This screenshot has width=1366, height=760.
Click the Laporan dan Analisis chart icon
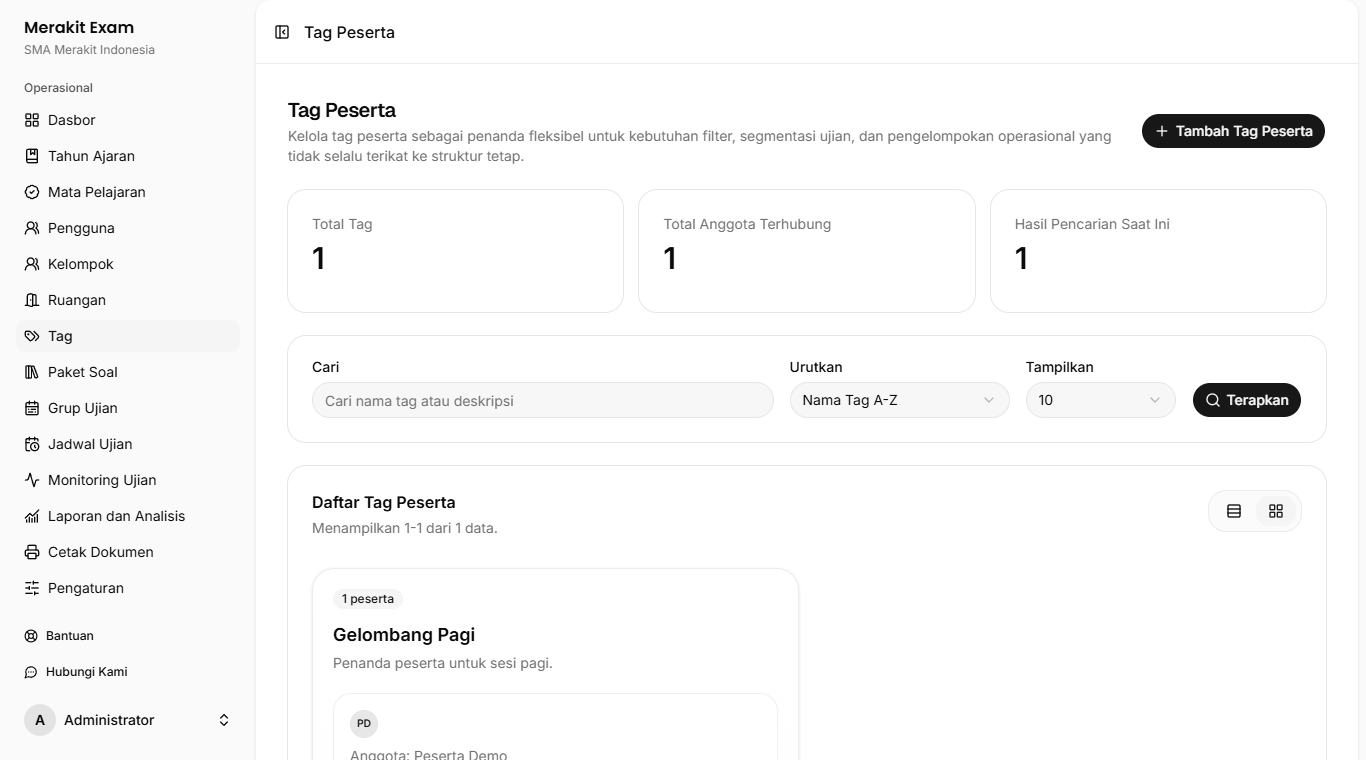tap(32, 516)
